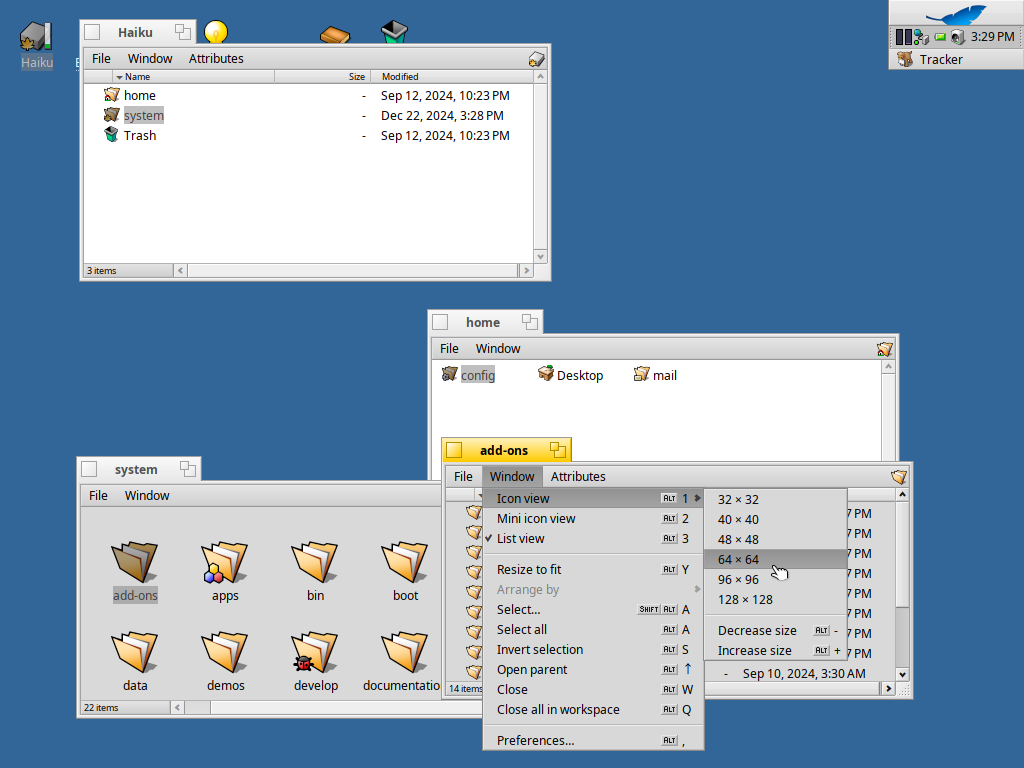Click the workspaces replicant in tray
Screen dimensions: 1024x768
903,37
